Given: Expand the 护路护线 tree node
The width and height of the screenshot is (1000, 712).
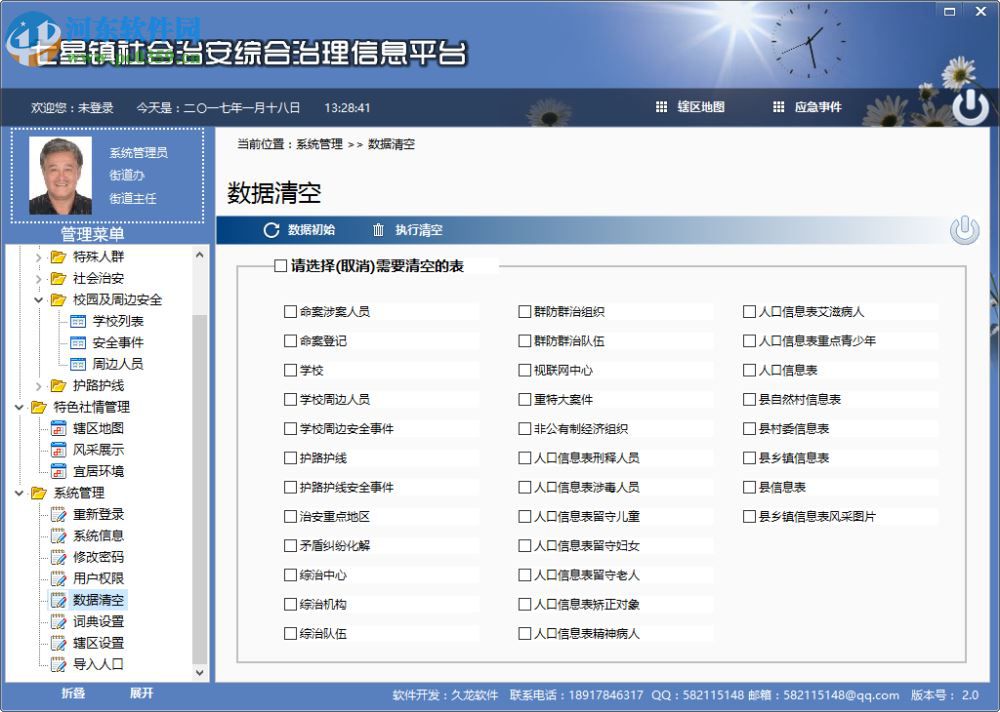Looking at the screenshot, I should point(40,385).
